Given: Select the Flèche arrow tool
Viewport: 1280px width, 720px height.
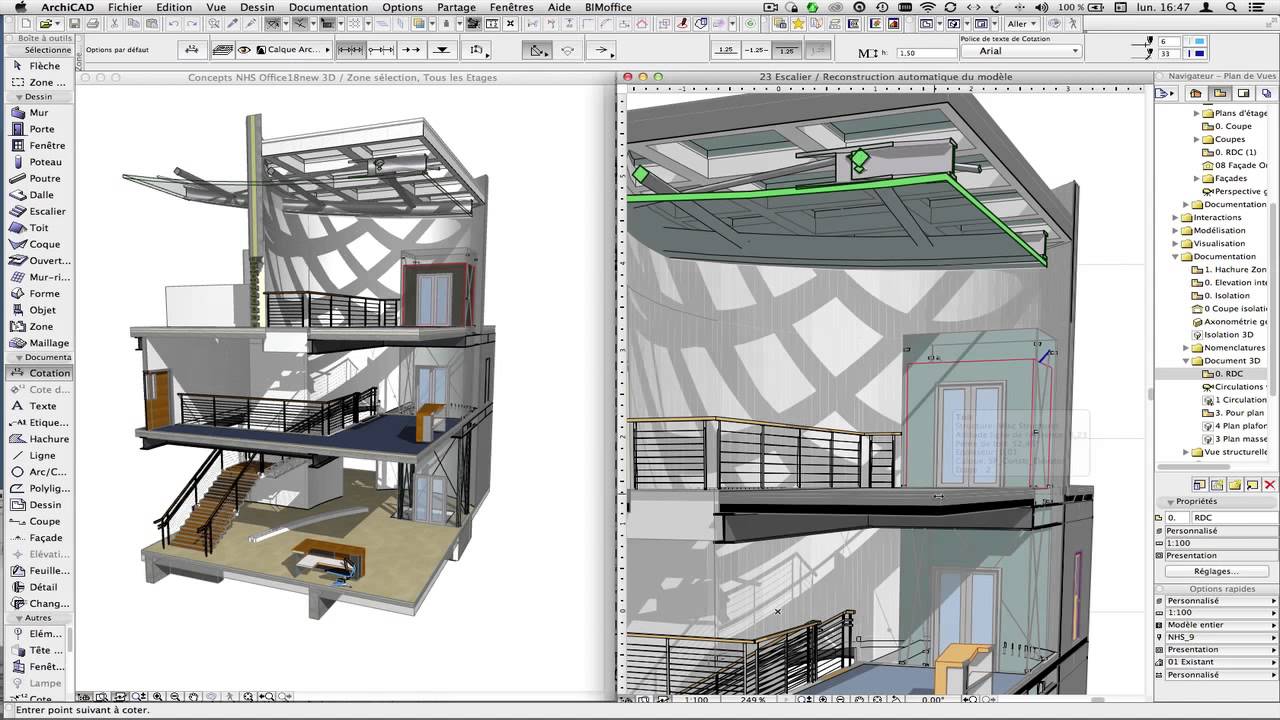Looking at the screenshot, I should tap(37, 66).
